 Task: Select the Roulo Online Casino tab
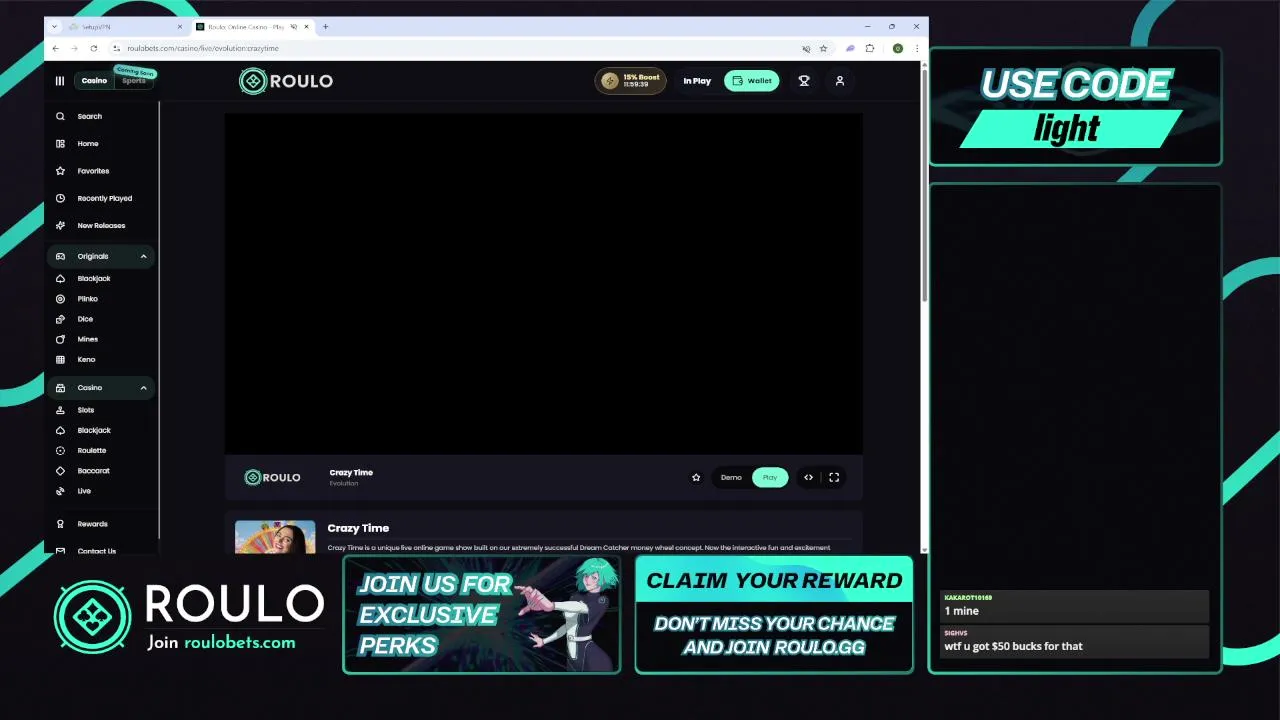coord(251,27)
